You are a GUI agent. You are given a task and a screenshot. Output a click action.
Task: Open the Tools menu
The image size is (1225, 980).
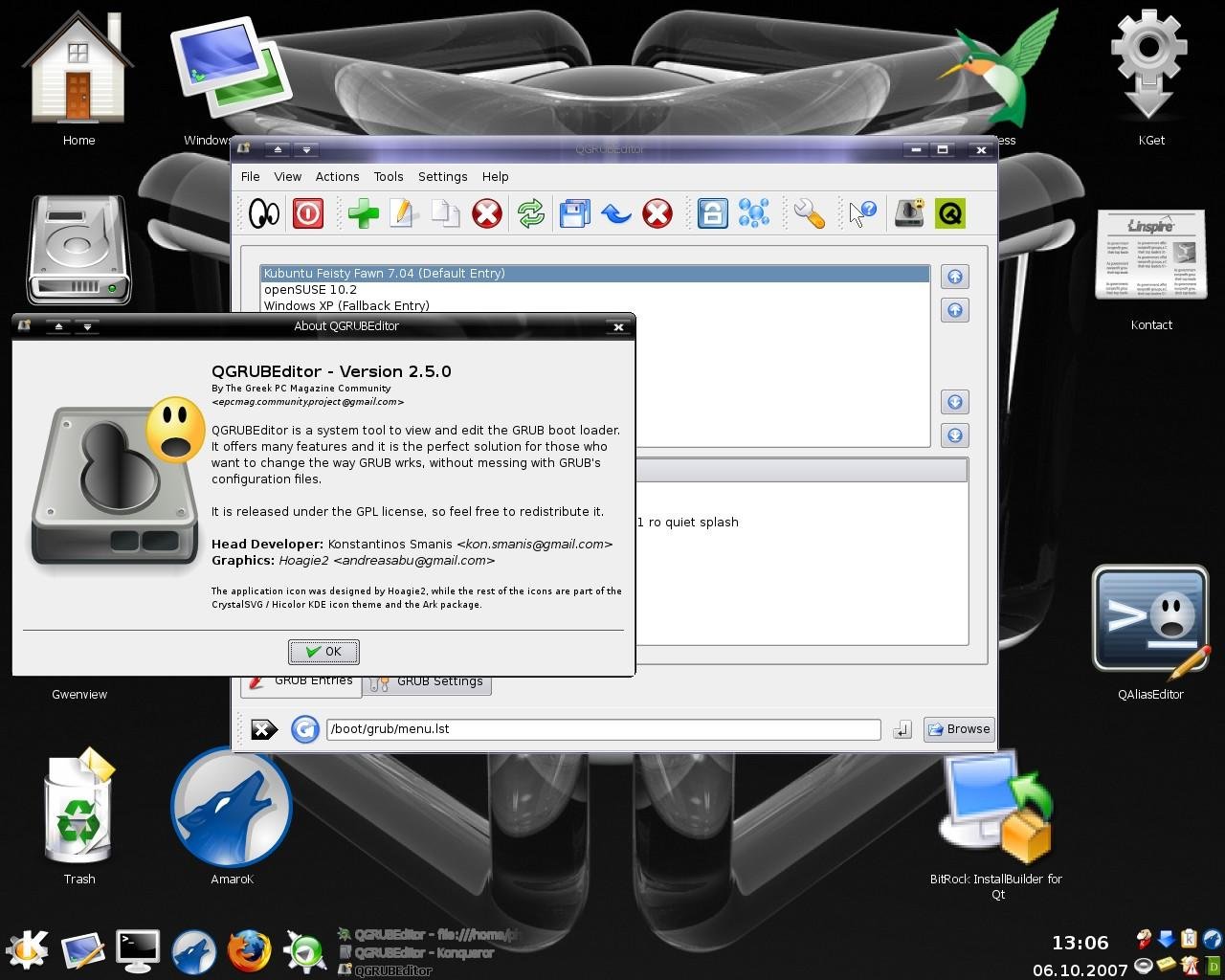[389, 177]
